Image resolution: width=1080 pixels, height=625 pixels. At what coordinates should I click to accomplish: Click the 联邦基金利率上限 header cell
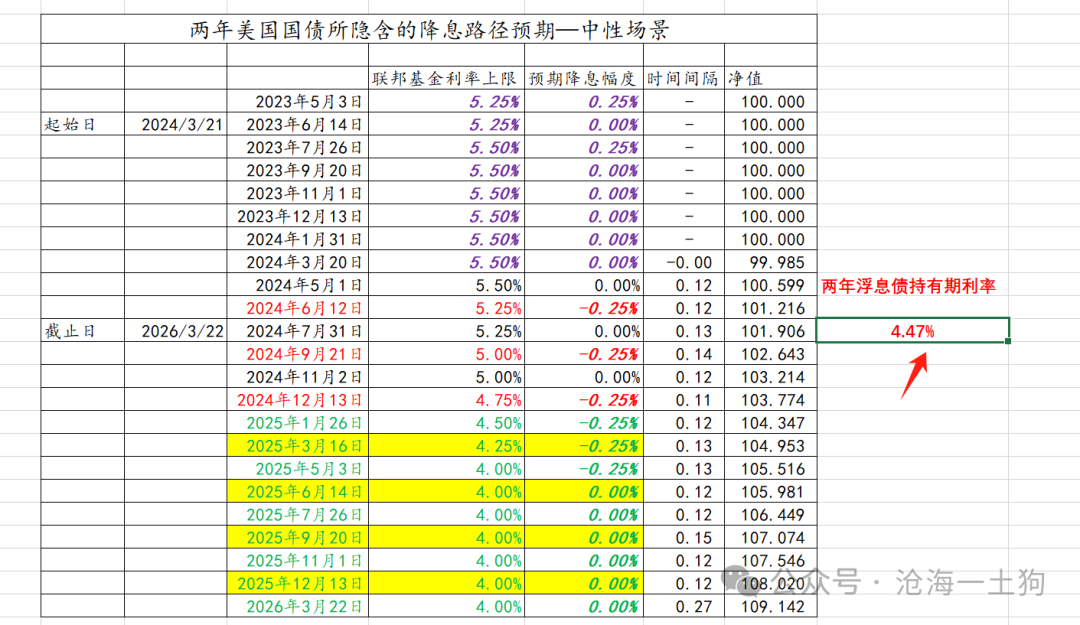click(446, 78)
